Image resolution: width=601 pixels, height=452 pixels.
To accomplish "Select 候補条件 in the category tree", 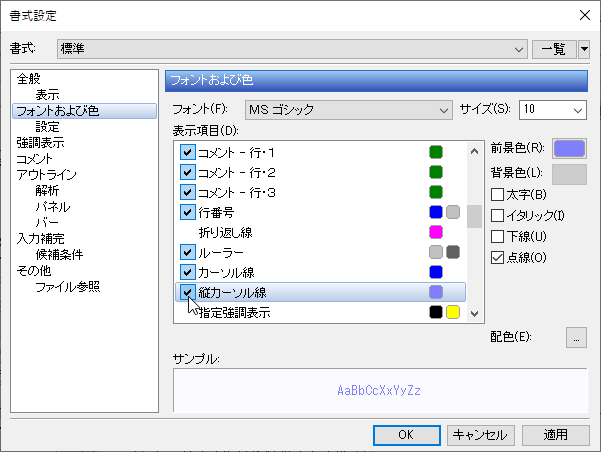I will tap(59, 255).
